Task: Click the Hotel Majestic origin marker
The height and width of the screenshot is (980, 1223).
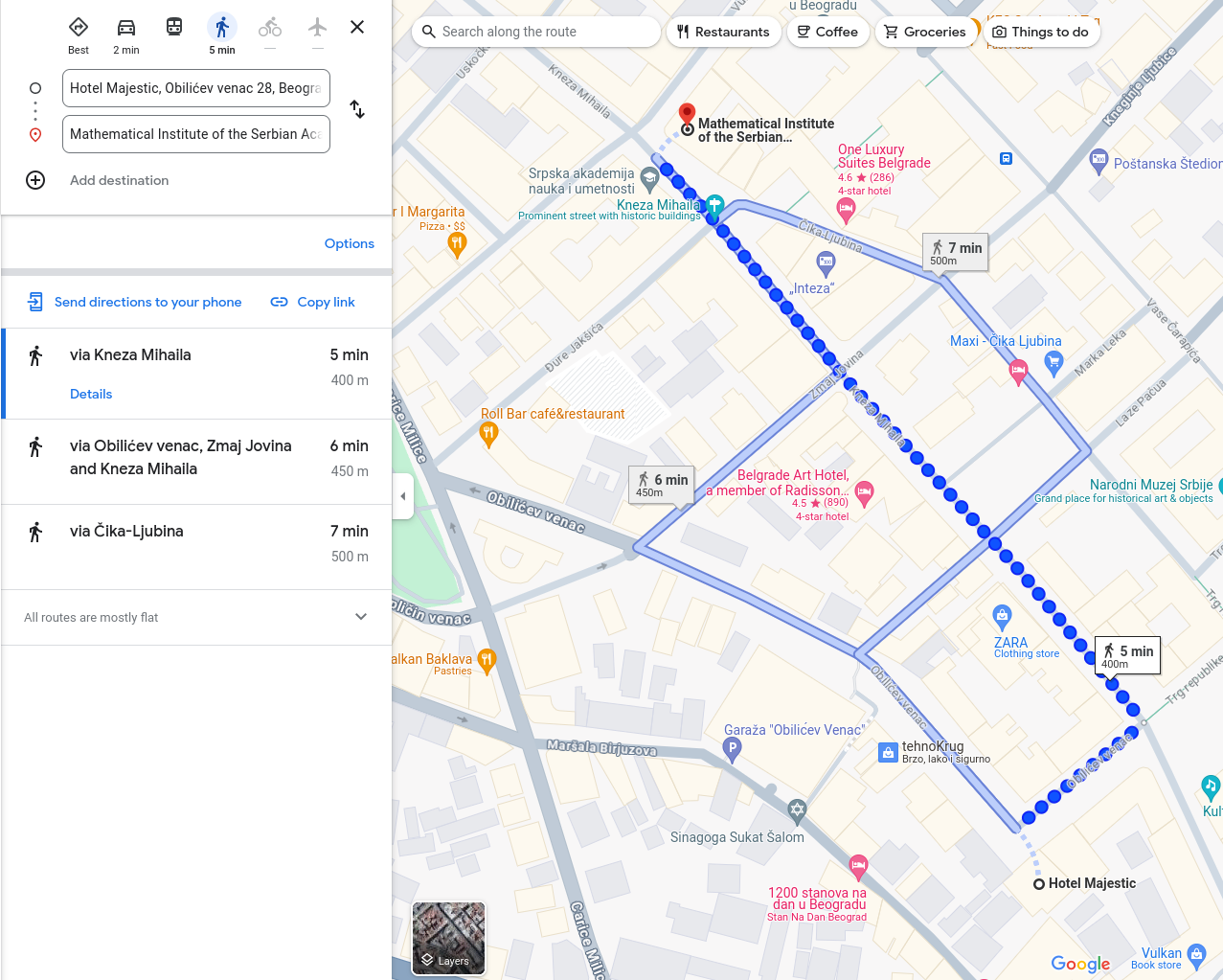Action: coord(1038,884)
